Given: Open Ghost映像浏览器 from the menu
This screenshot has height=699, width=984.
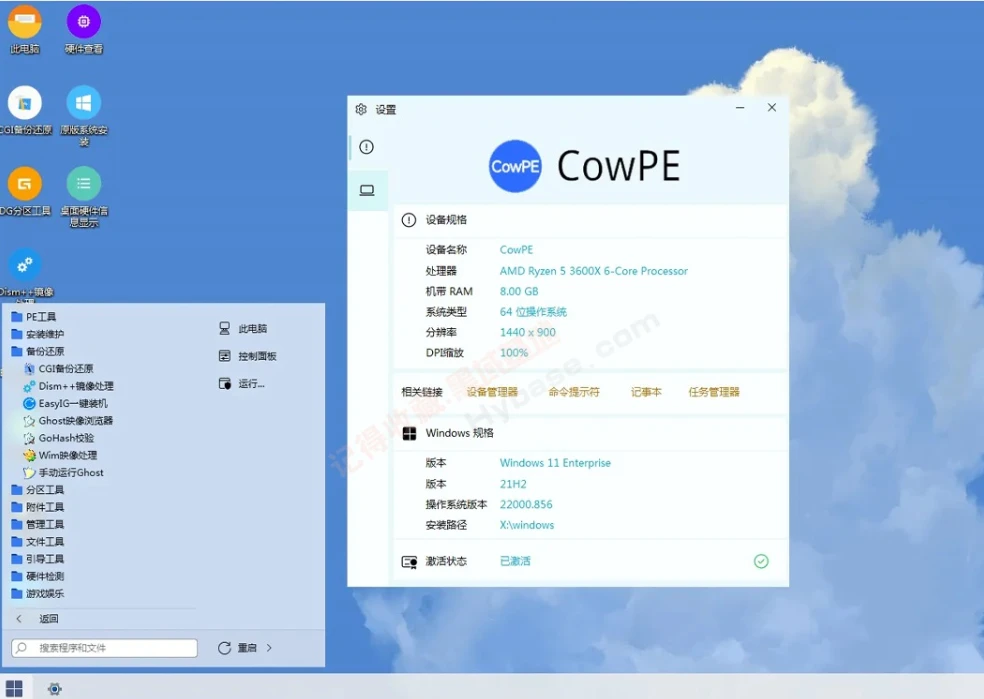Looking at the screenshot, I should pos(75,421).
